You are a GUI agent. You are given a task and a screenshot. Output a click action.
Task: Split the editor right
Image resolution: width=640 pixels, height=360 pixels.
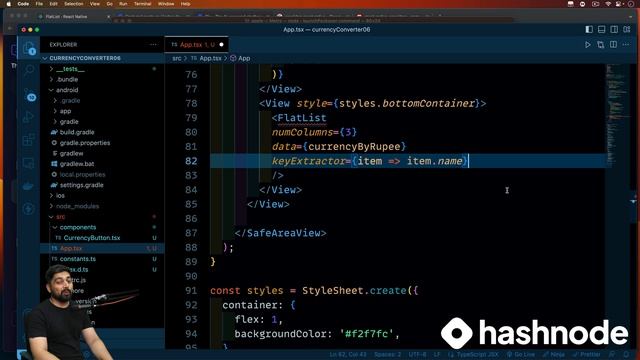(613, 44)
